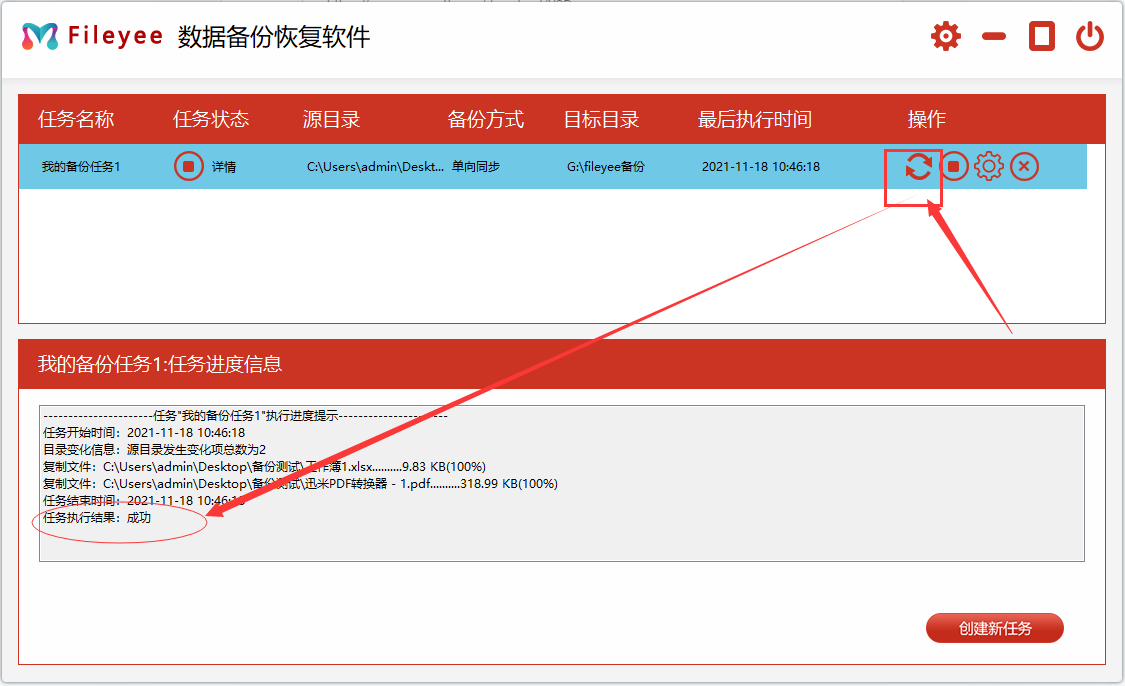Click the 任务状态 column header
The width and height of the screenshot is (1125, 686).
pyautogui.click(x=211, y=120)
